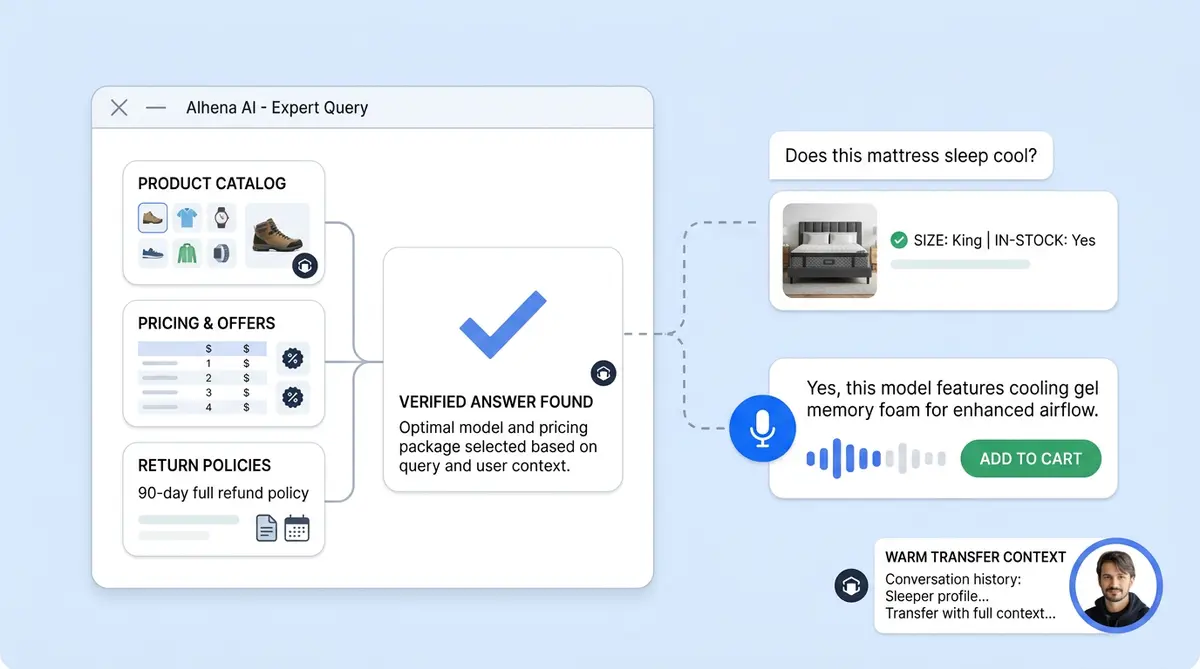The height and width of the screenshot is (669, 1200).
Task: Open the large hiking boot product image
Action: pyautogui.click(x=277, y=236)
